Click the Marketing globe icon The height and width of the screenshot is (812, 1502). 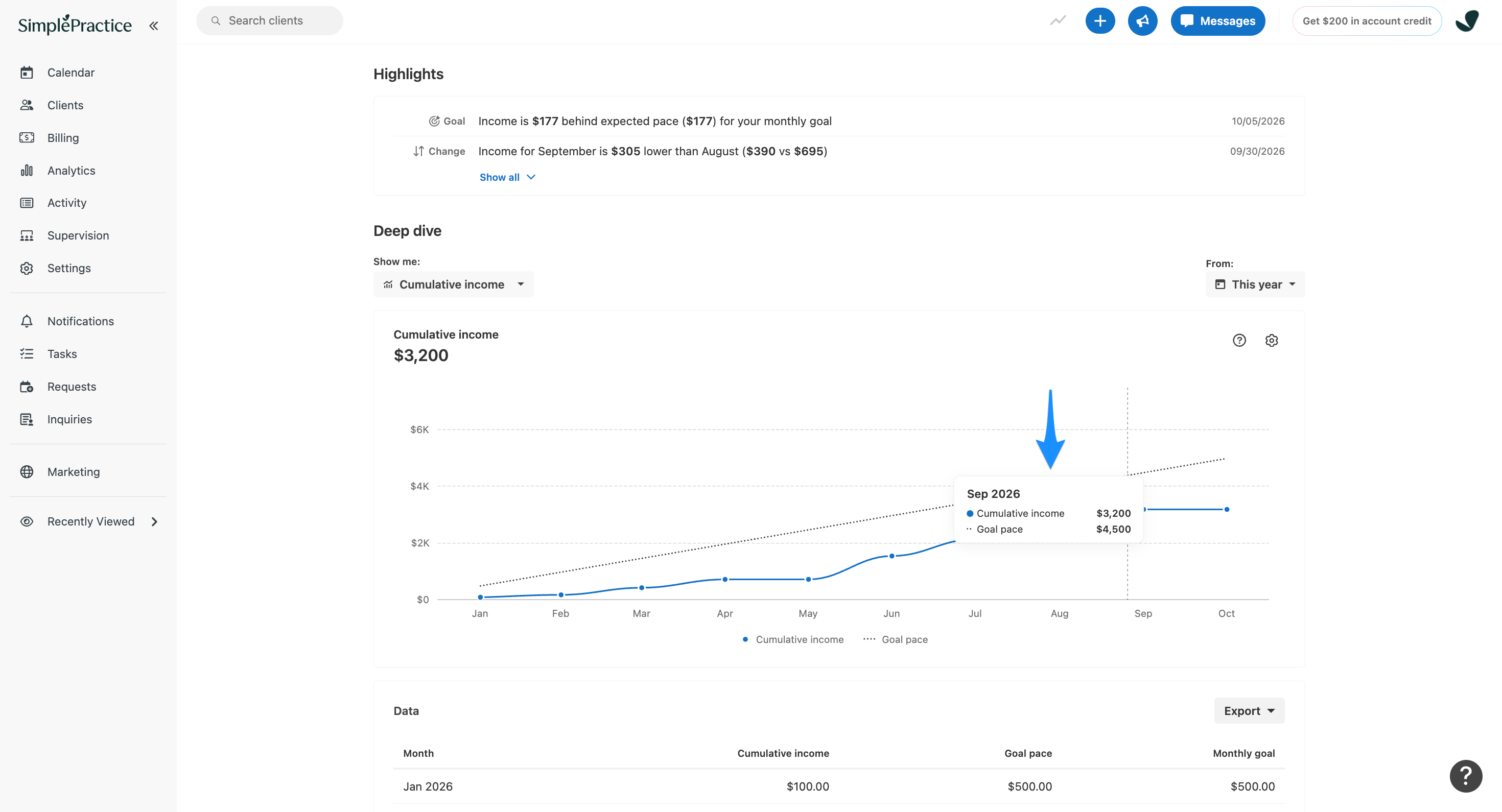pos(27,471)
